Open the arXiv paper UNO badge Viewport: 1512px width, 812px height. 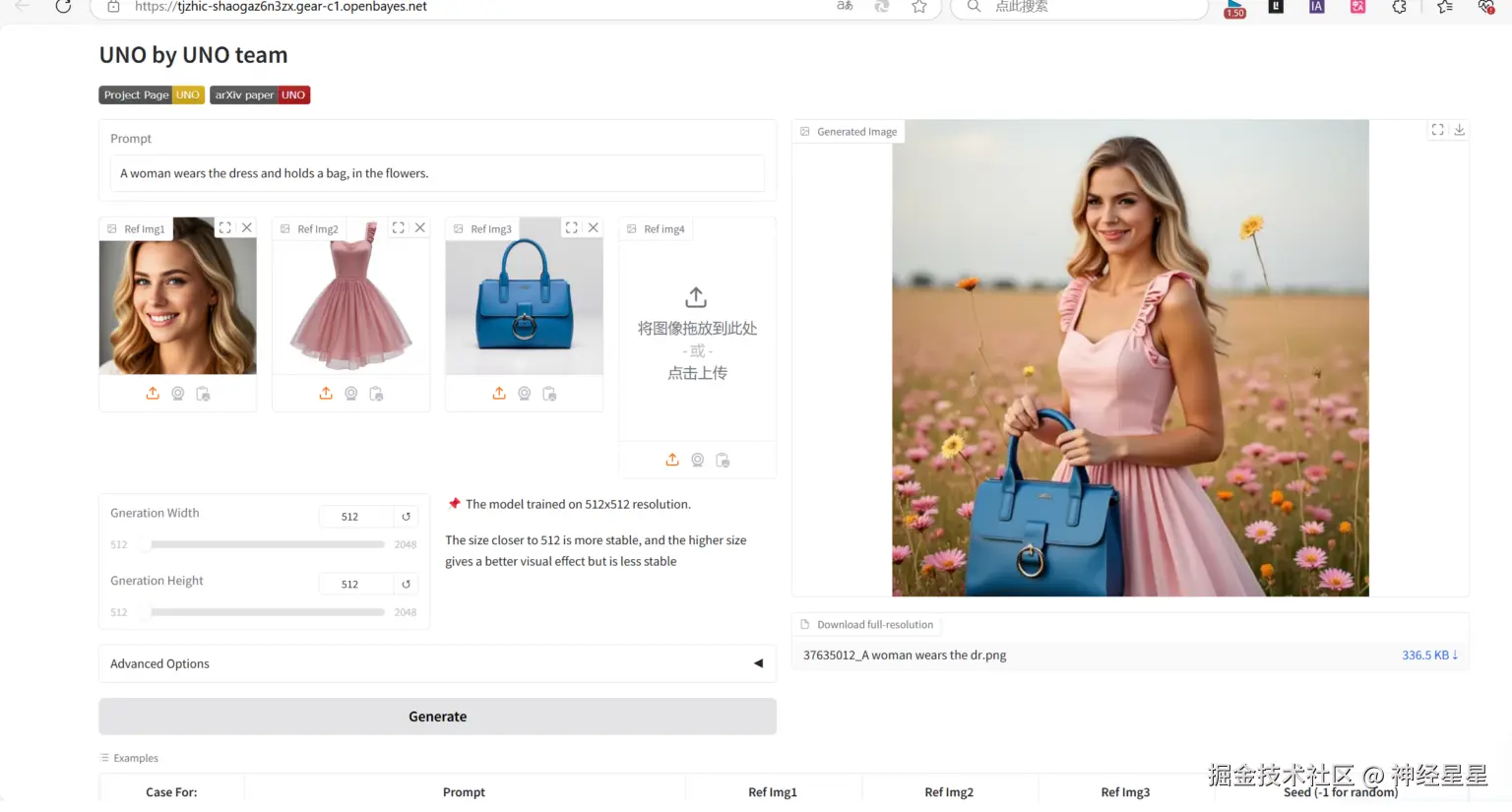[x=260, y=95]
